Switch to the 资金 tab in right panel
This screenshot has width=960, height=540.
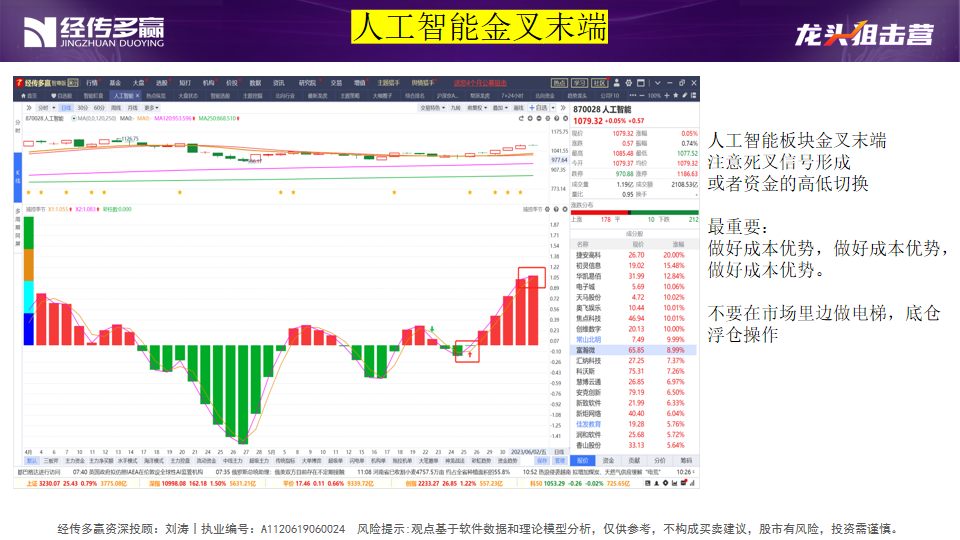(609, 460)
